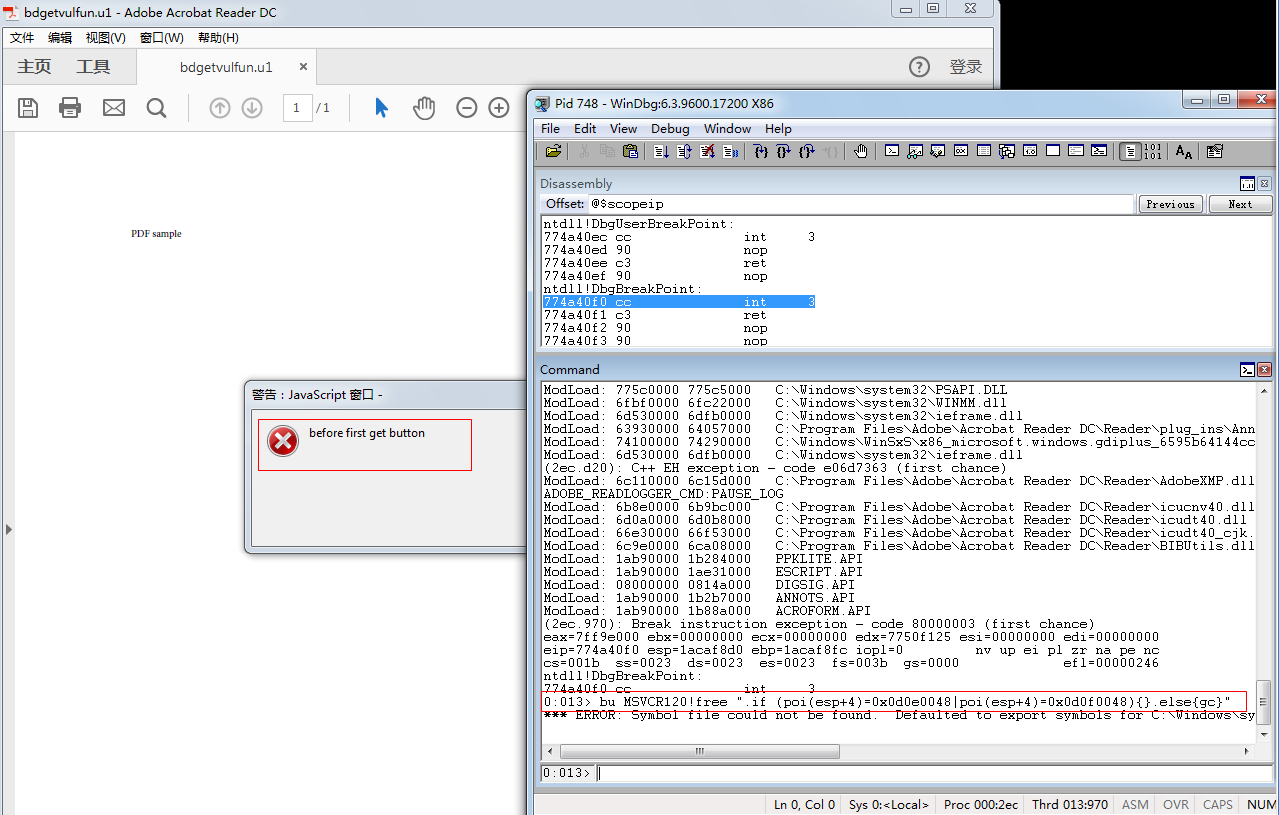Step Out using the WinDbg toolbar

(807, 151)
